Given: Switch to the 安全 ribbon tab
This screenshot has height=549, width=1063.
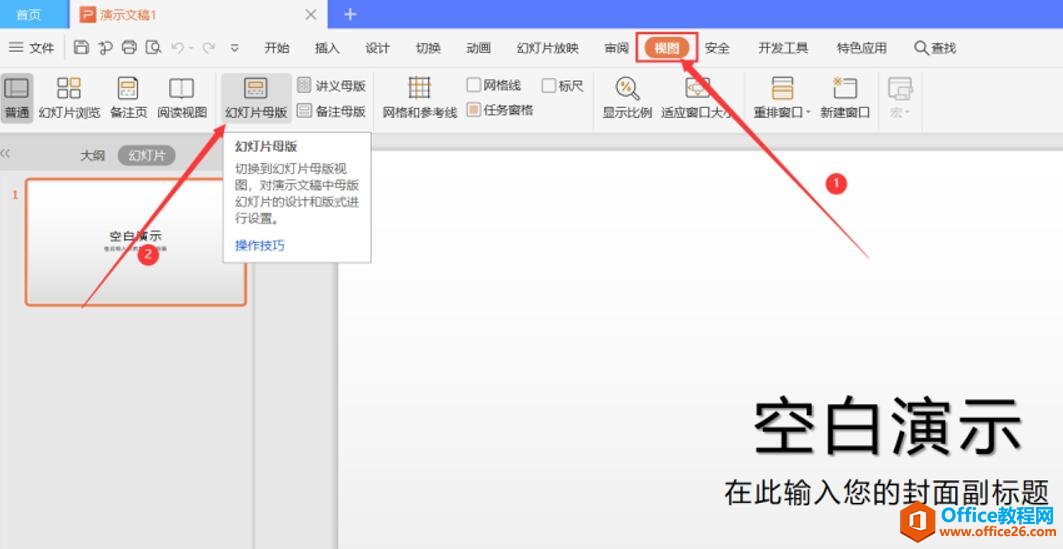Looking at the screenshot, I should (717, 47).
